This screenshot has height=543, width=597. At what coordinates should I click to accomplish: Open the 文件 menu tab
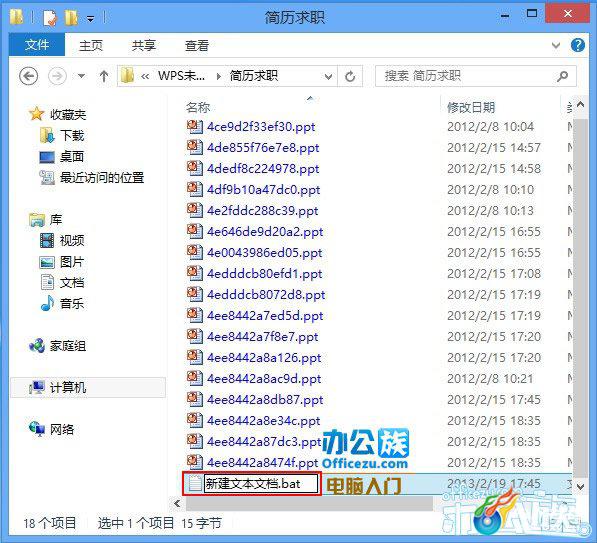(x=37, y=45)
